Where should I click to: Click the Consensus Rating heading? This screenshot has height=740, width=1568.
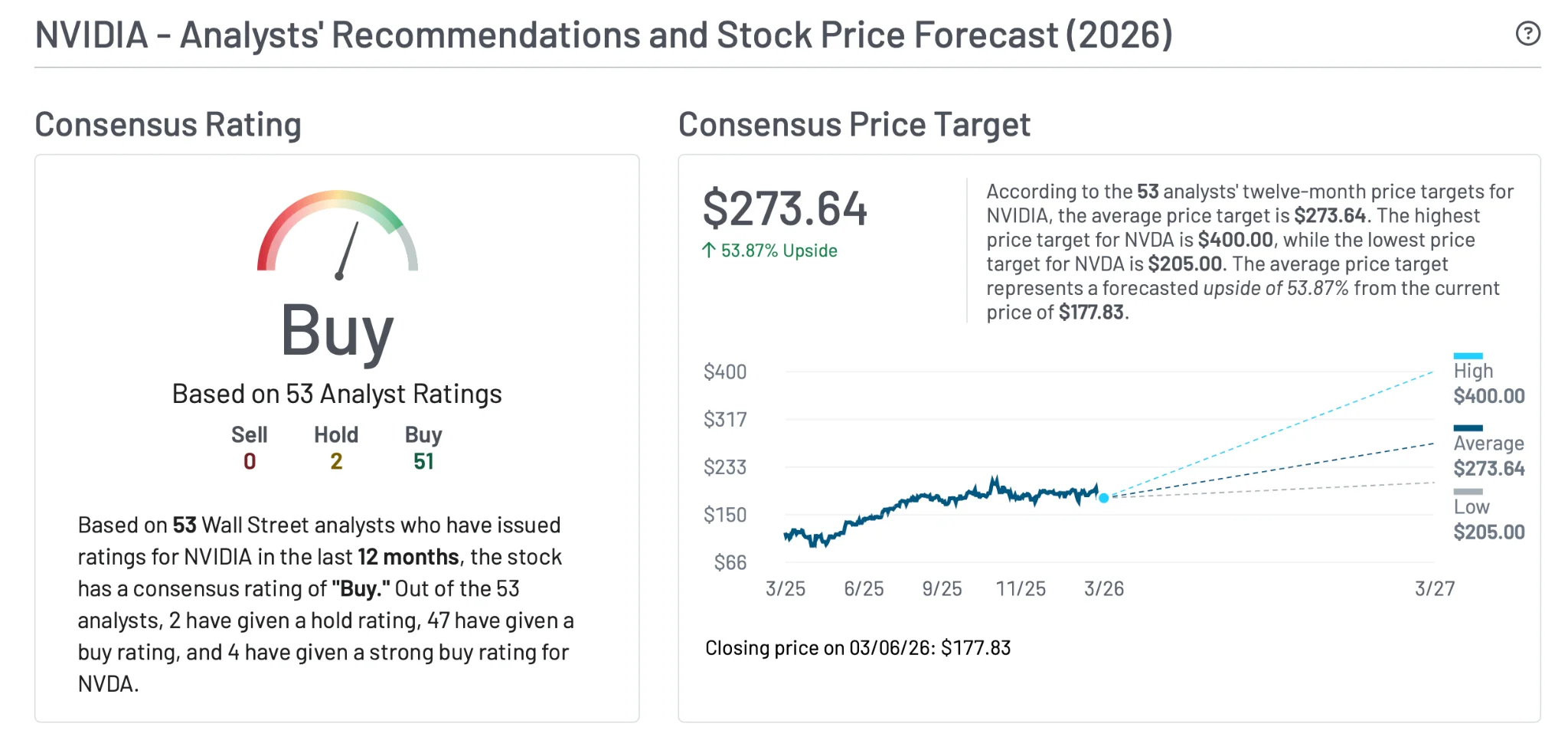tap(168, 124)
